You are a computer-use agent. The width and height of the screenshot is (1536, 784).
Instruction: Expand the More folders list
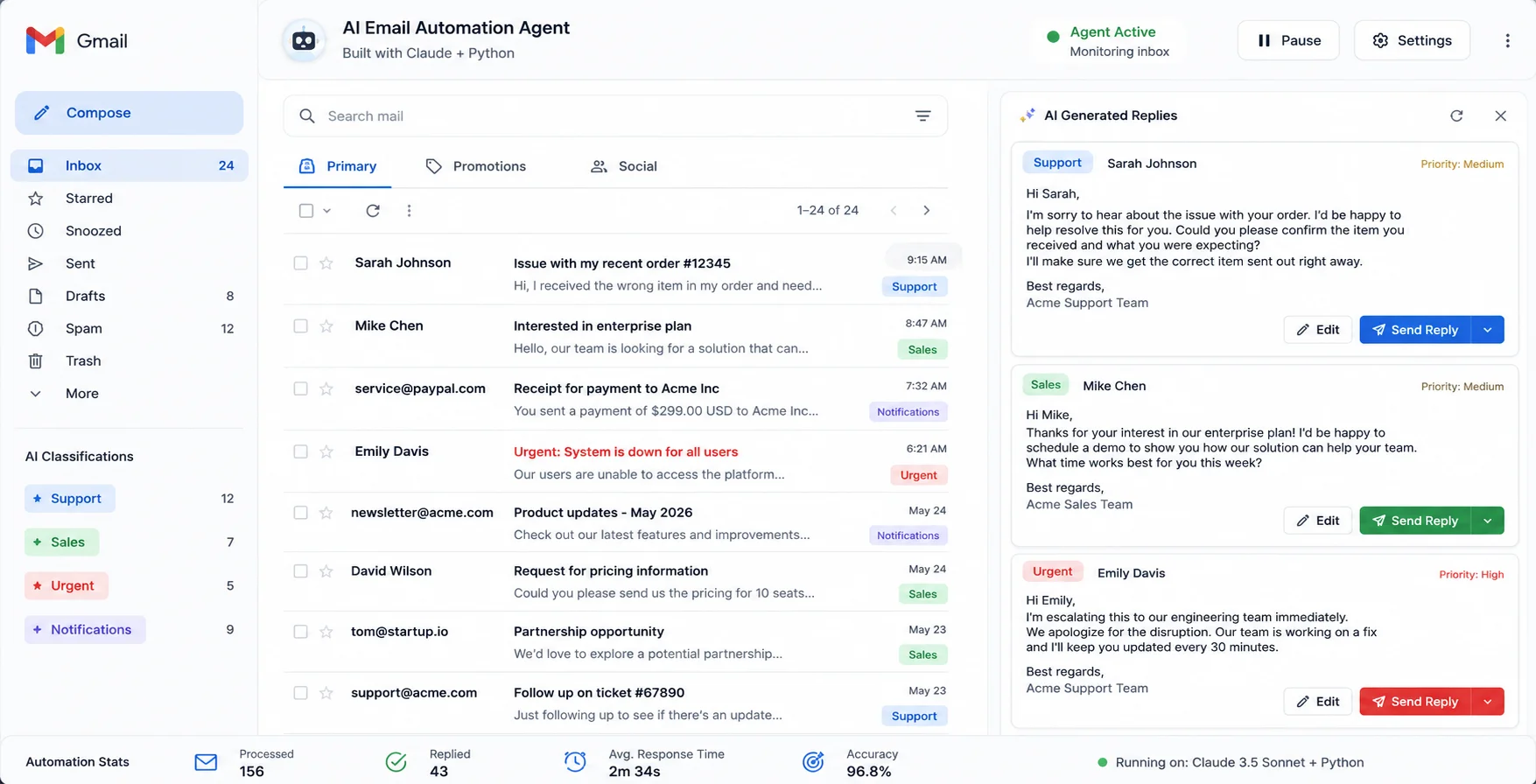pyautogui.click(x=129, y=394)
